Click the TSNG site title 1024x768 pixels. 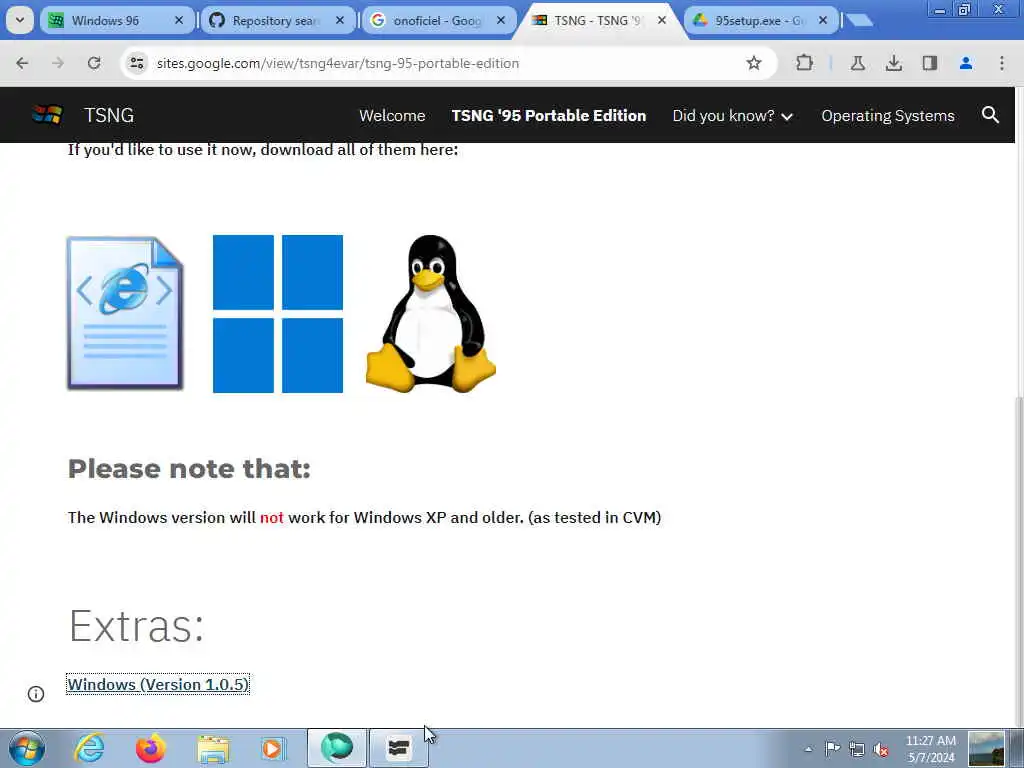pyautogui.click(x=109, y=116)
